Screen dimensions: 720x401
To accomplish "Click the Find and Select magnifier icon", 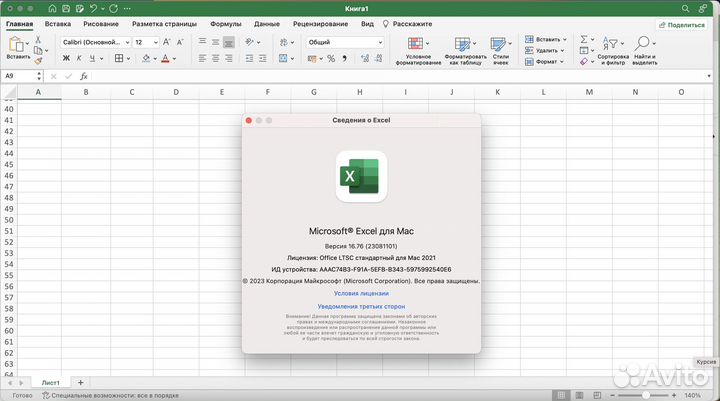I will (642, 44).
